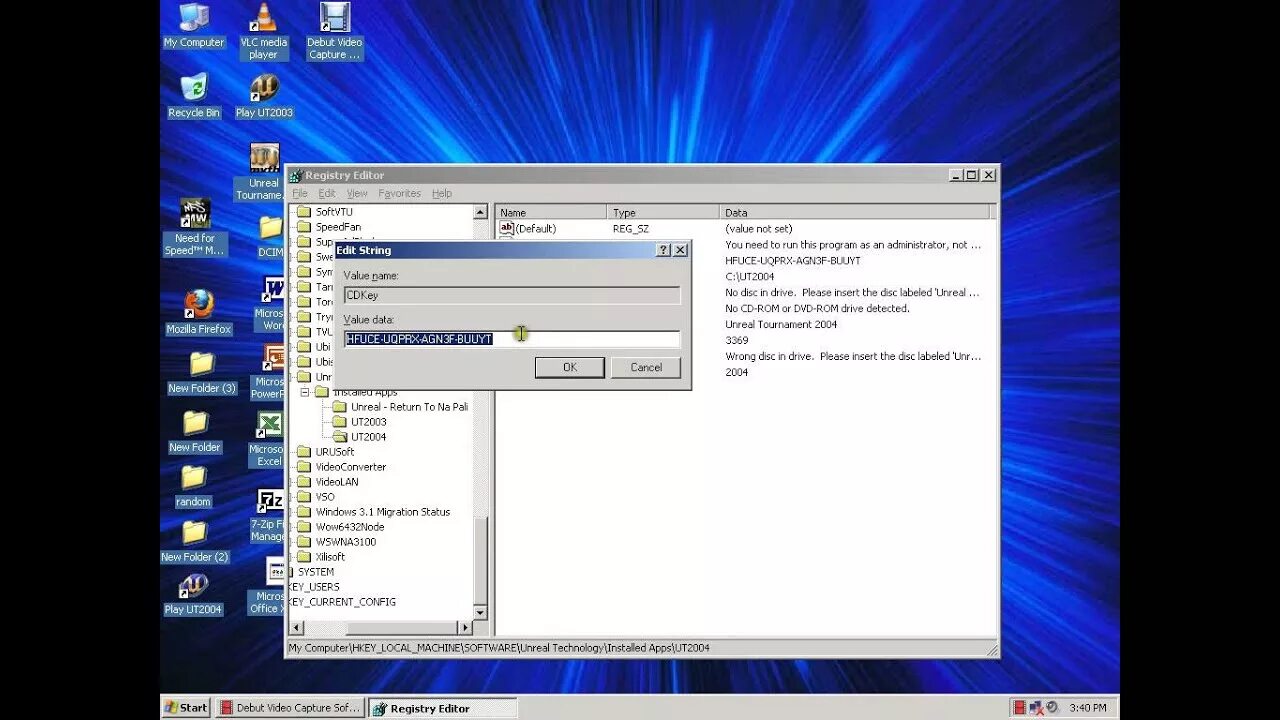The width and height of the screenshot is (1280, 720).
Task: Open the Favorites menu
Action: point(399,193)
